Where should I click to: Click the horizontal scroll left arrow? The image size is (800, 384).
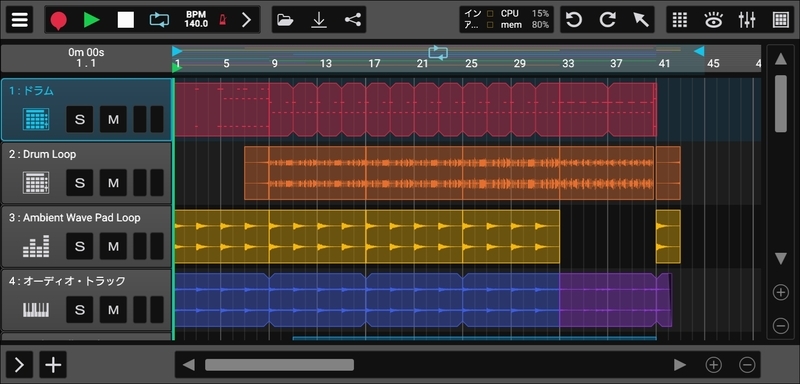(189, 365)
